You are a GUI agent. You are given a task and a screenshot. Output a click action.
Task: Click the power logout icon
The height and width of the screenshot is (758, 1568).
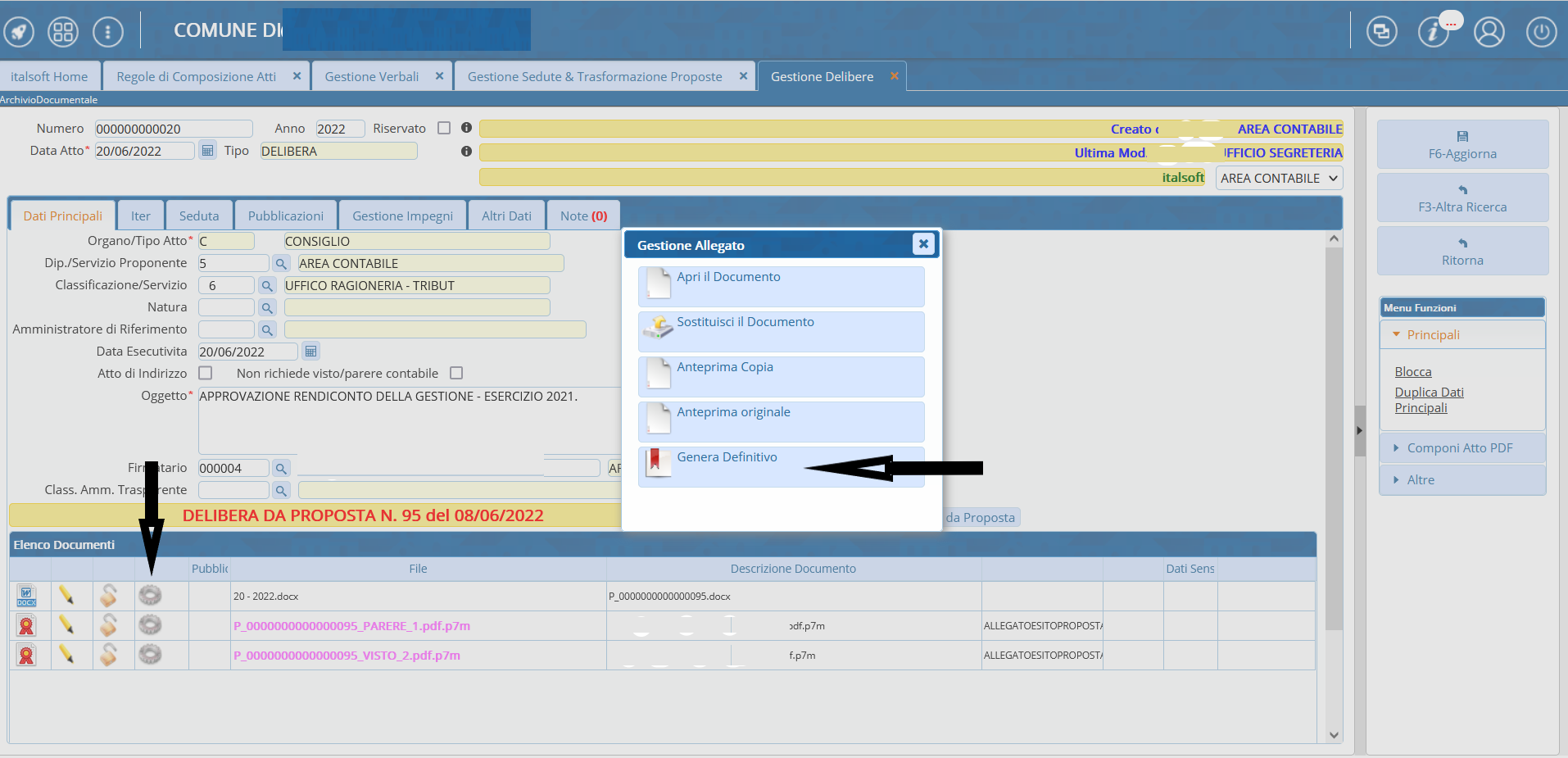[x=1541, y=32]
